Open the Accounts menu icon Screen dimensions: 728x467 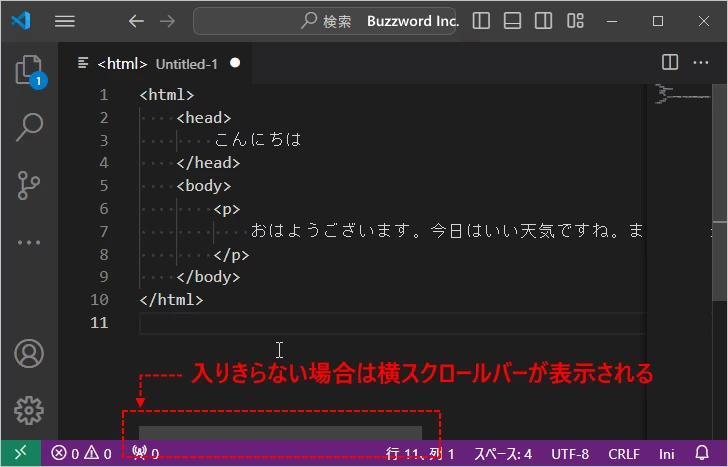(29, 354)
